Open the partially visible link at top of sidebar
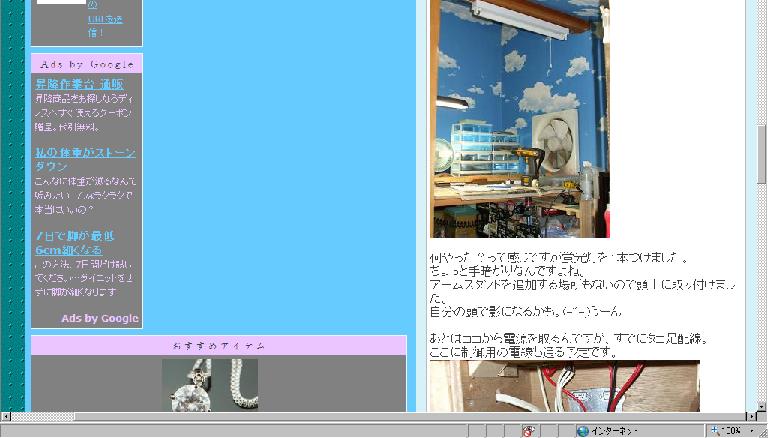 tap(105, 19)
